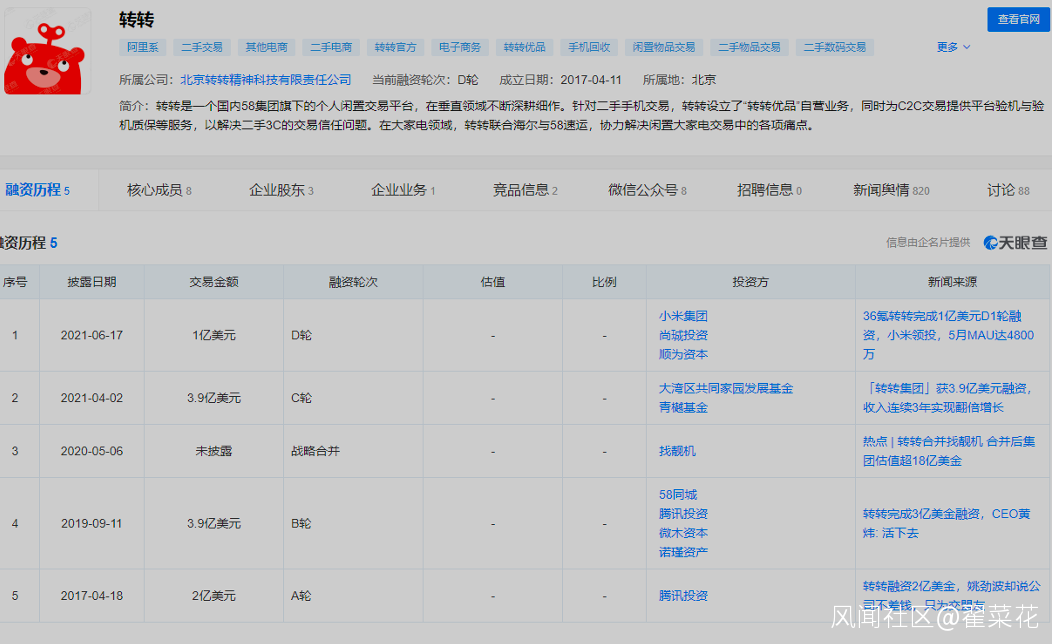Click the 信息由企名片提供 text

(x=928, y=242)
